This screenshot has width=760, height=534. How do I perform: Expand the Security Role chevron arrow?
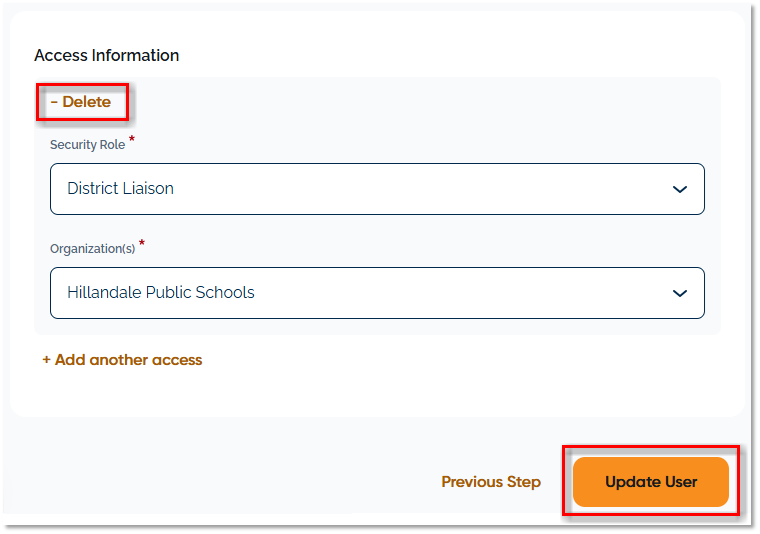coord(680,189)
